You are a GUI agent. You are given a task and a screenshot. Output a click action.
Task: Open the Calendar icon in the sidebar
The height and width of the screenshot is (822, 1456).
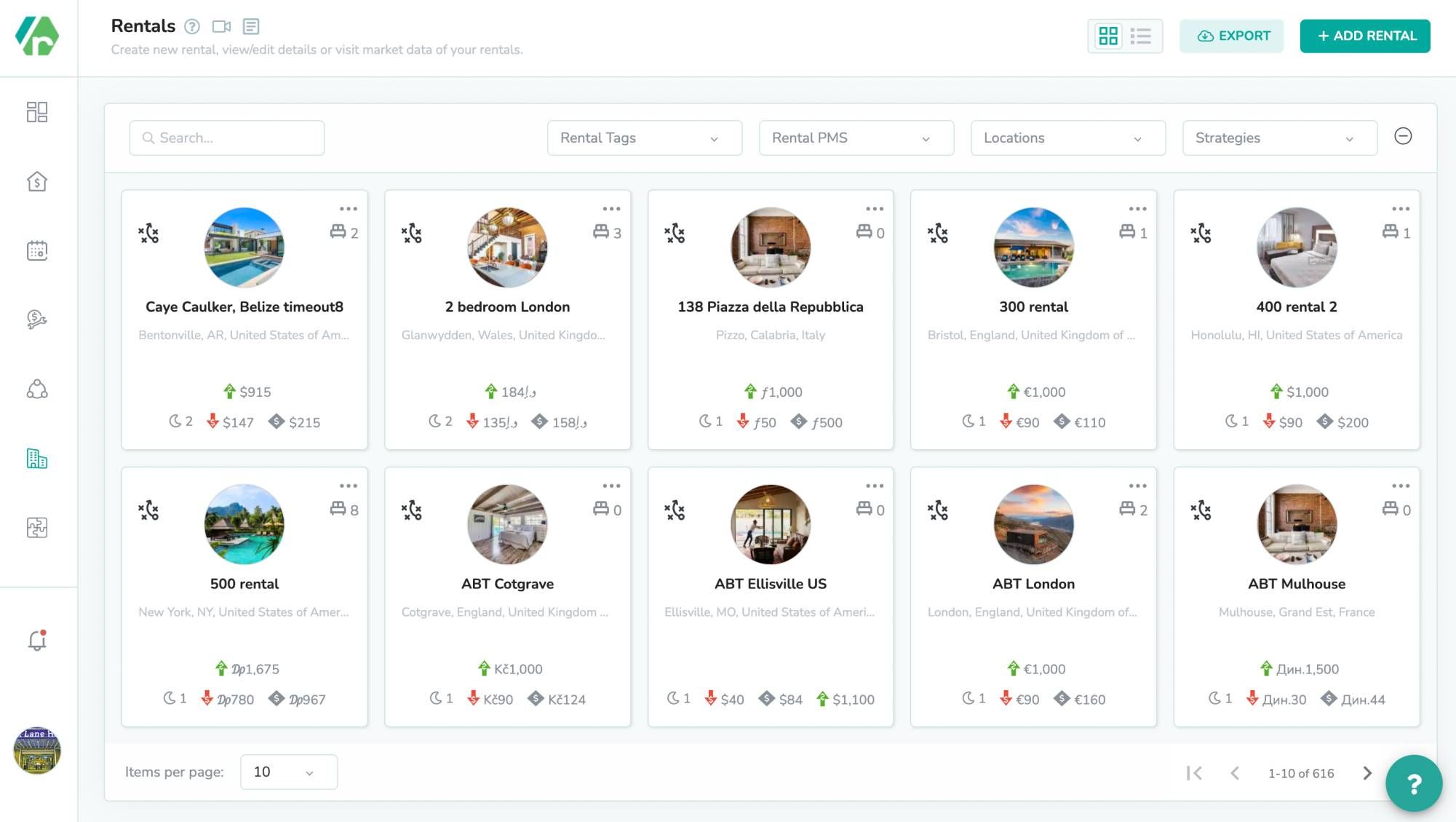click(x=37, y=250)
